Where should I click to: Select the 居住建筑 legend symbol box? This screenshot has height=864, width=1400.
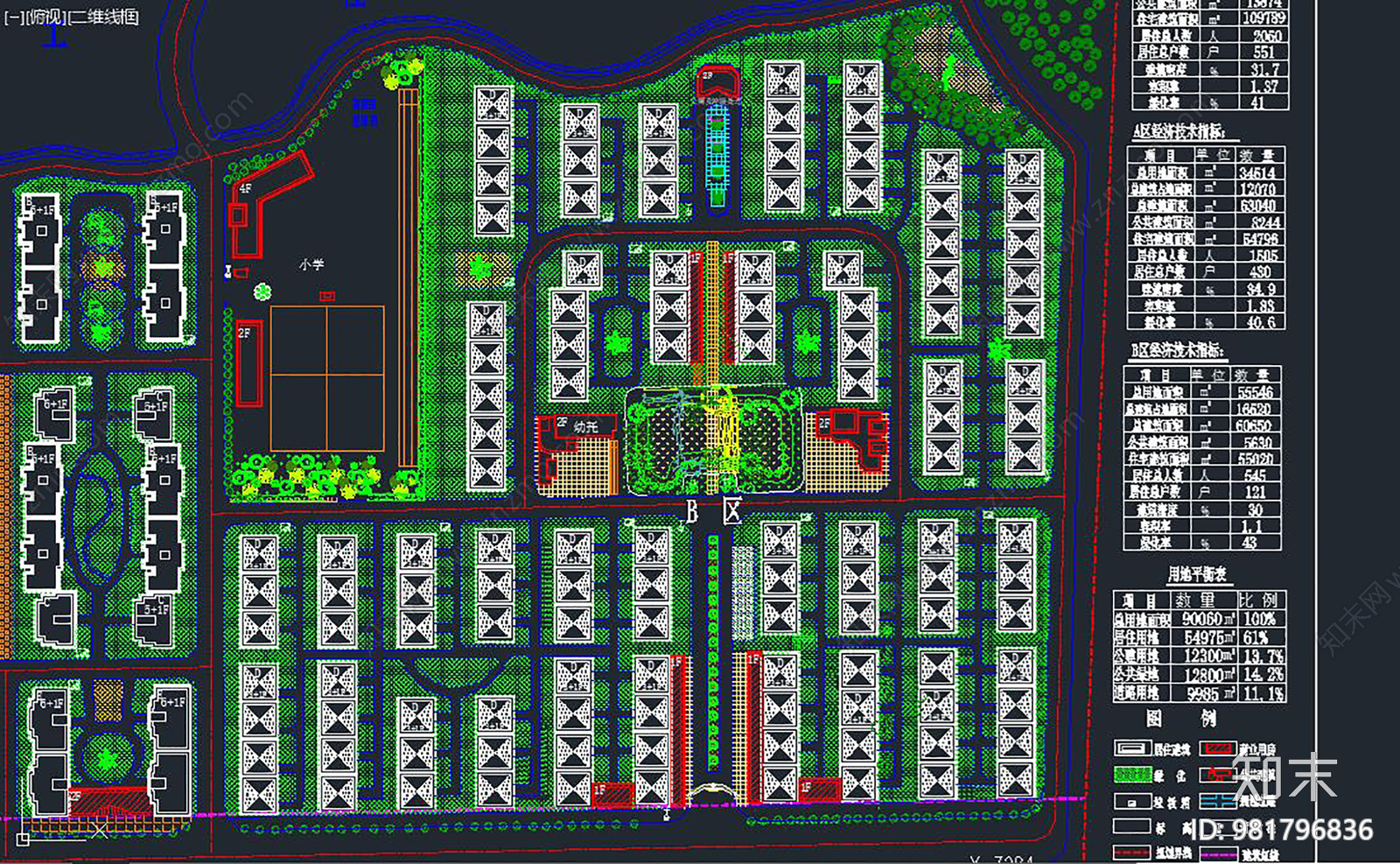click(1131, 748)
